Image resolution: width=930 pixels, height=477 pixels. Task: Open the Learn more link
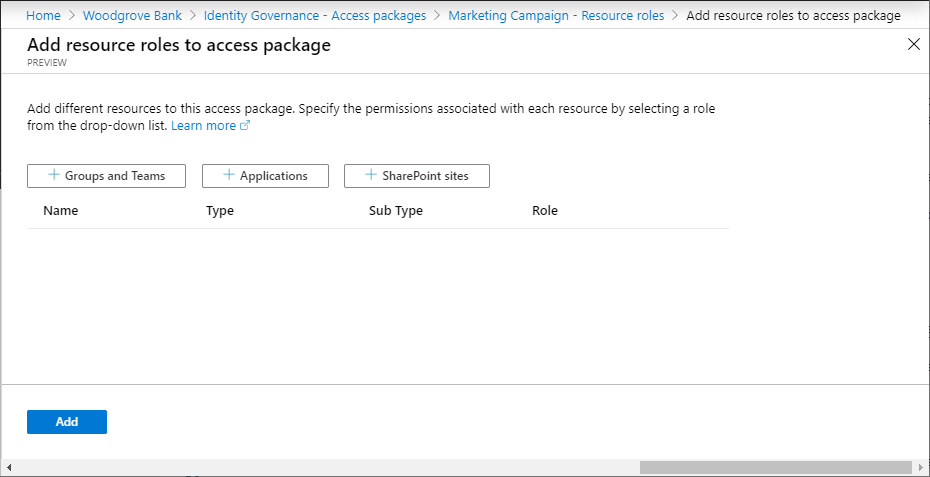point(210,126)
